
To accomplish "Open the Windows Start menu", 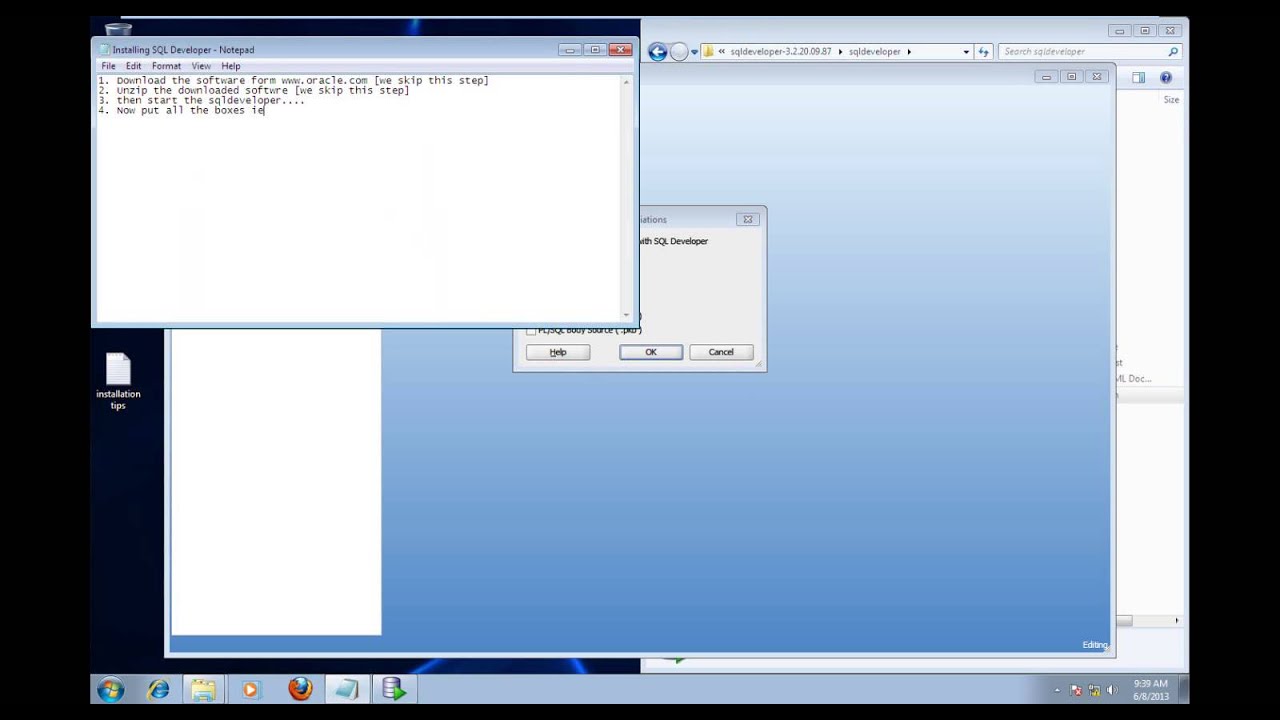I will click(110, 689).
